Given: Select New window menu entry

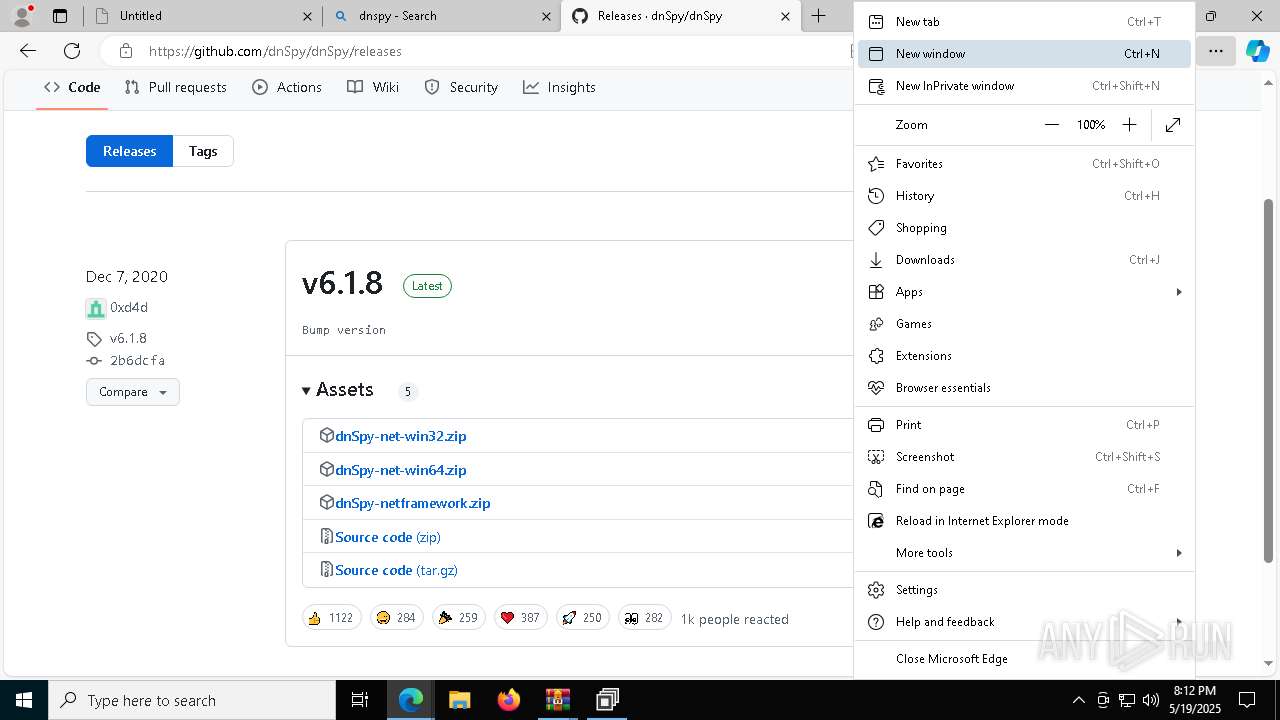Looking at the screenshot, I should [1024, 54].
